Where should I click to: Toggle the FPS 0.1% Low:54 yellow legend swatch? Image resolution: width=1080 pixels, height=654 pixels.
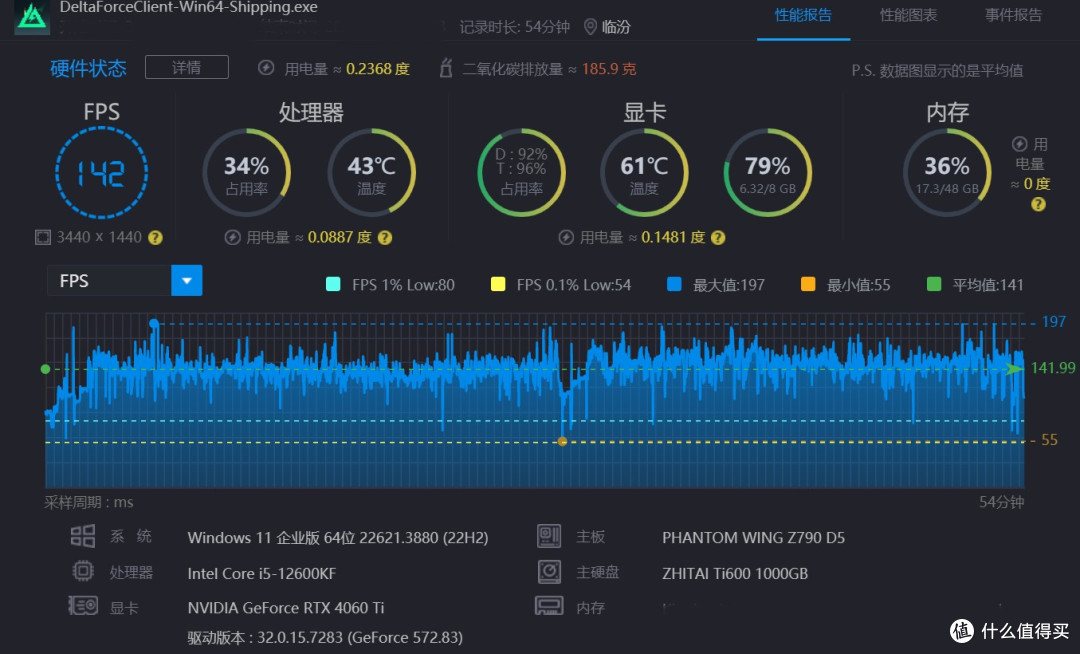pos(497,284)
